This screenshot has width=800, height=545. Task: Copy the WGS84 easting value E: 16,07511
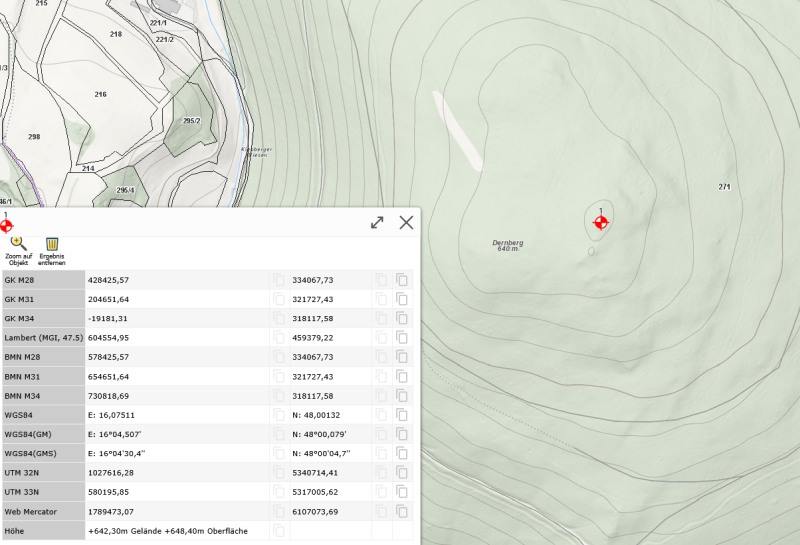pos(279,415)
